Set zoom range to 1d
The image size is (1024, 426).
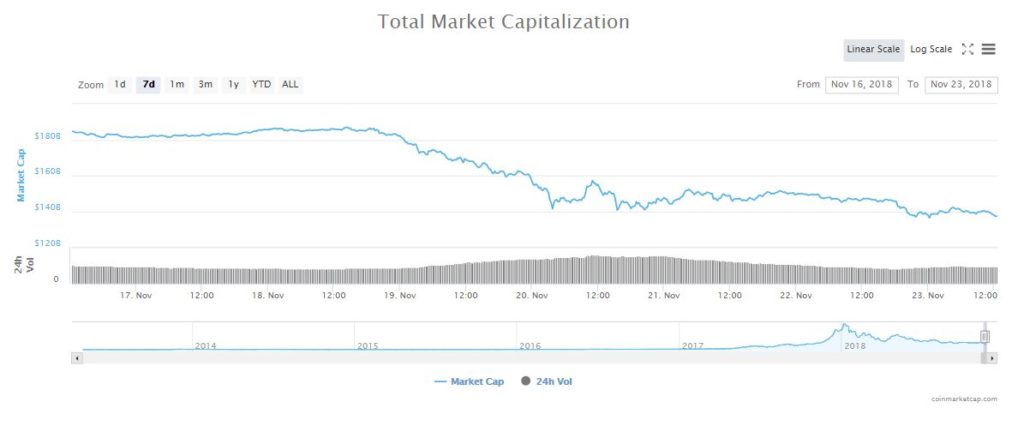click(x=120, y=84)
